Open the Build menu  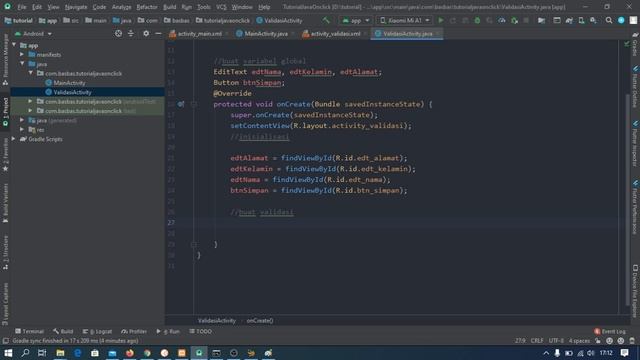click(x=169, y=7)
